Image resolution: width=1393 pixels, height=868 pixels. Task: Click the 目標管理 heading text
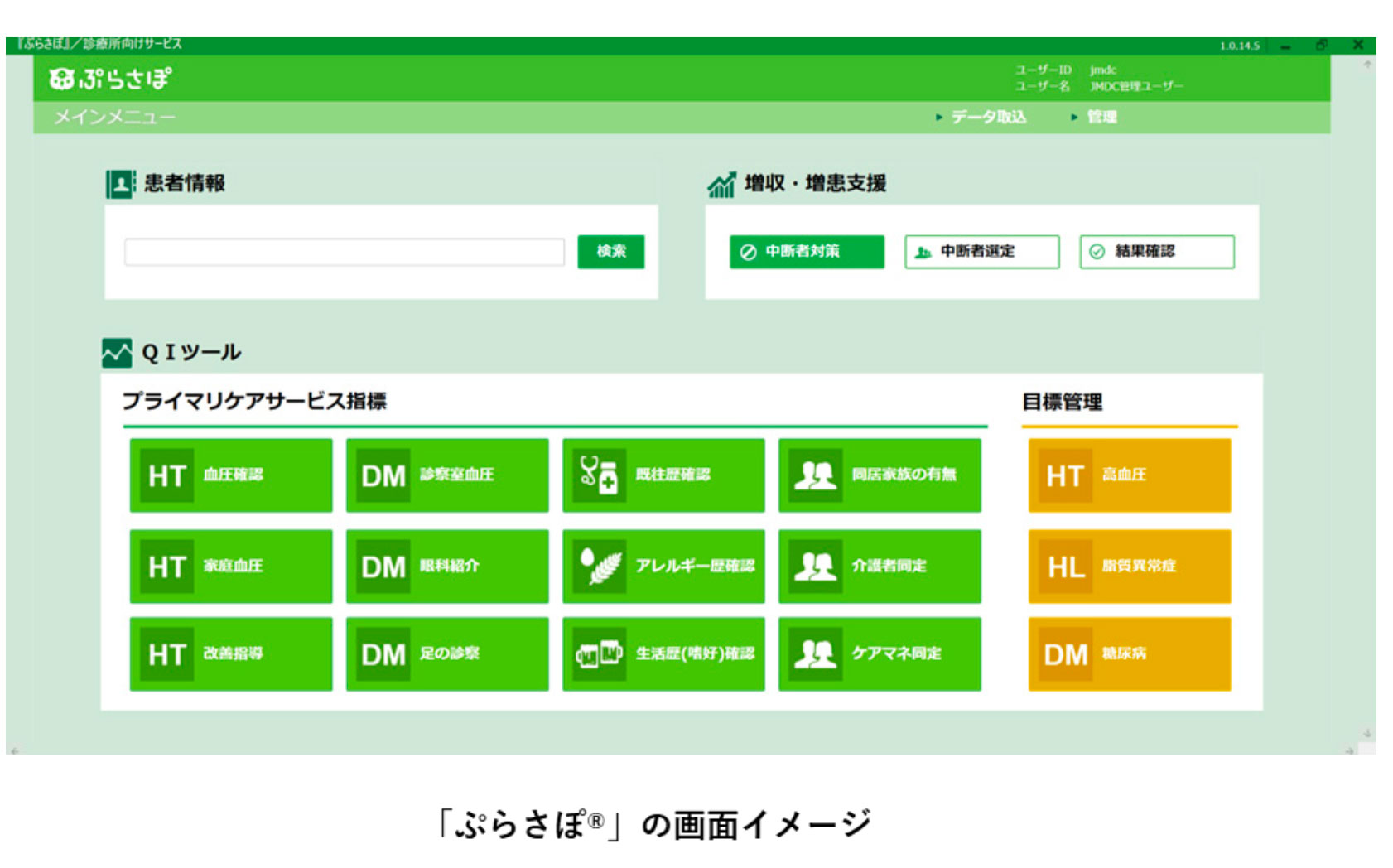pos(1063,403)
